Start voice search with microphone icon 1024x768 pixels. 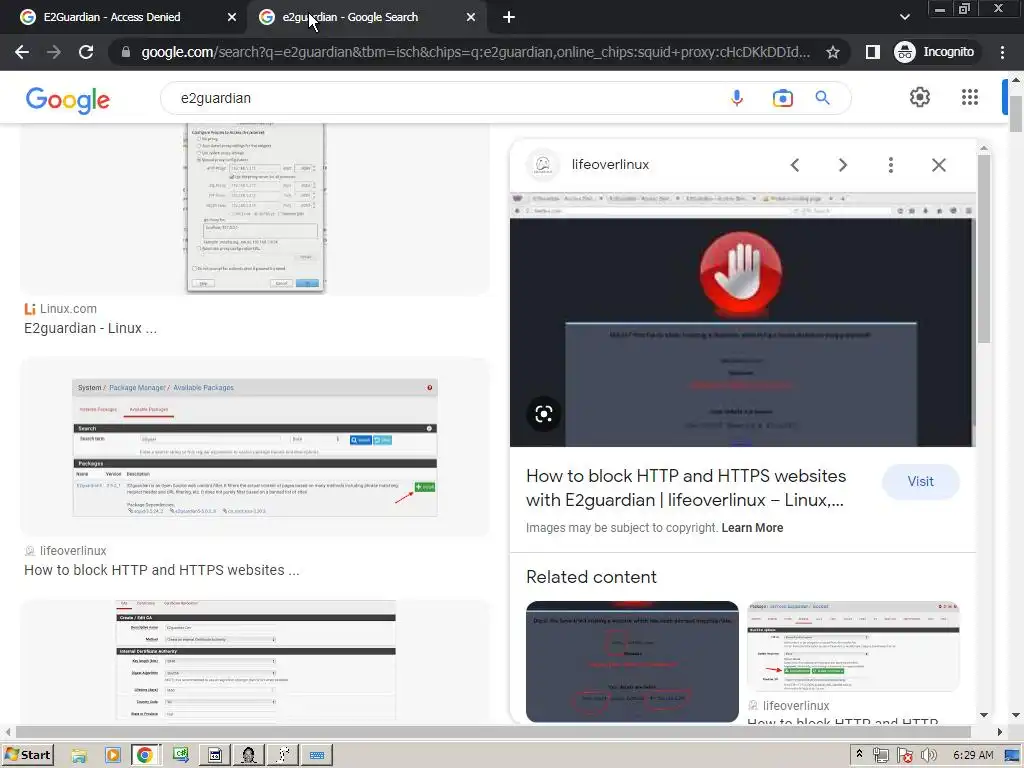[737, 98]
